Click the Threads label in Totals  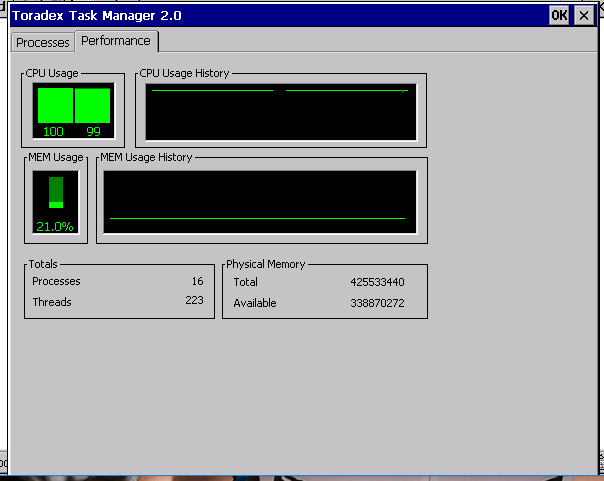point(52,302)
